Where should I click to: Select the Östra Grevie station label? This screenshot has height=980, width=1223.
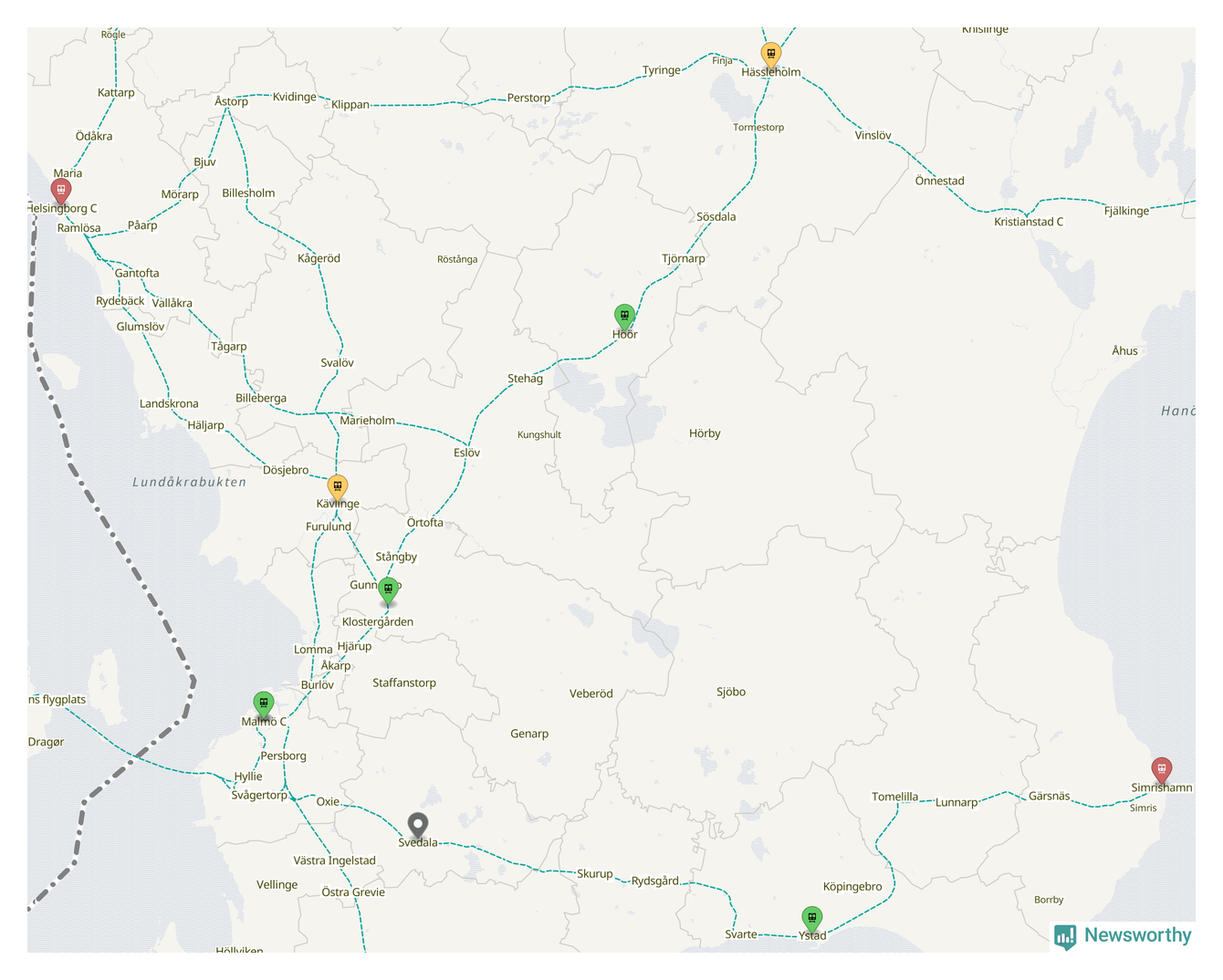pos(353,892)
